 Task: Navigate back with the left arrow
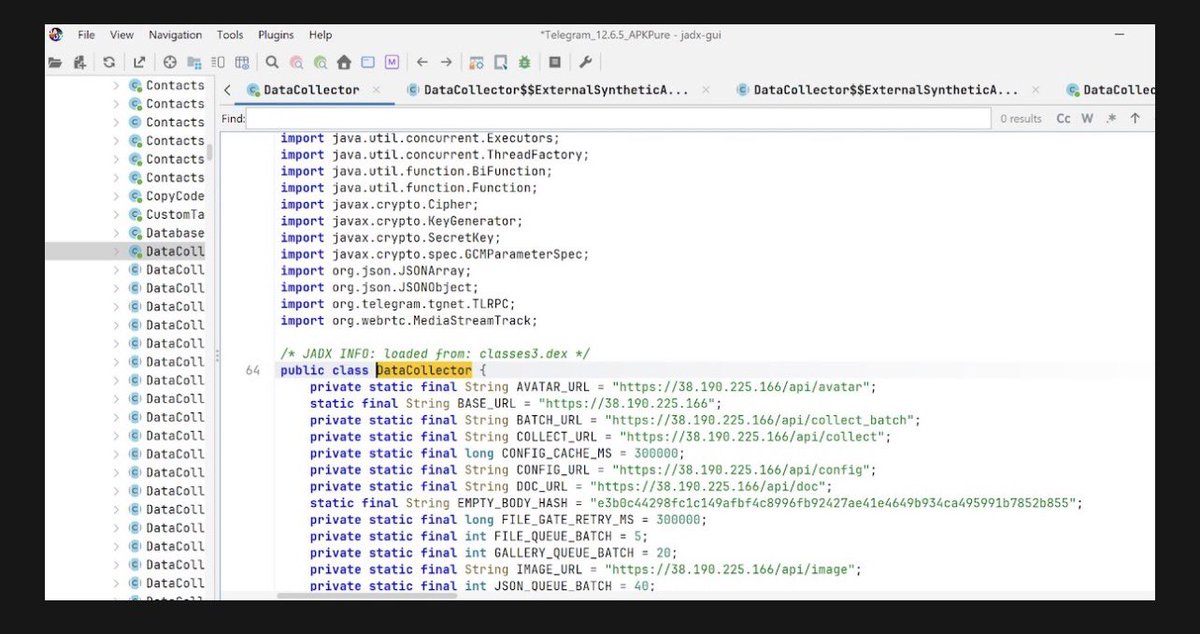[x=422, y=62]
